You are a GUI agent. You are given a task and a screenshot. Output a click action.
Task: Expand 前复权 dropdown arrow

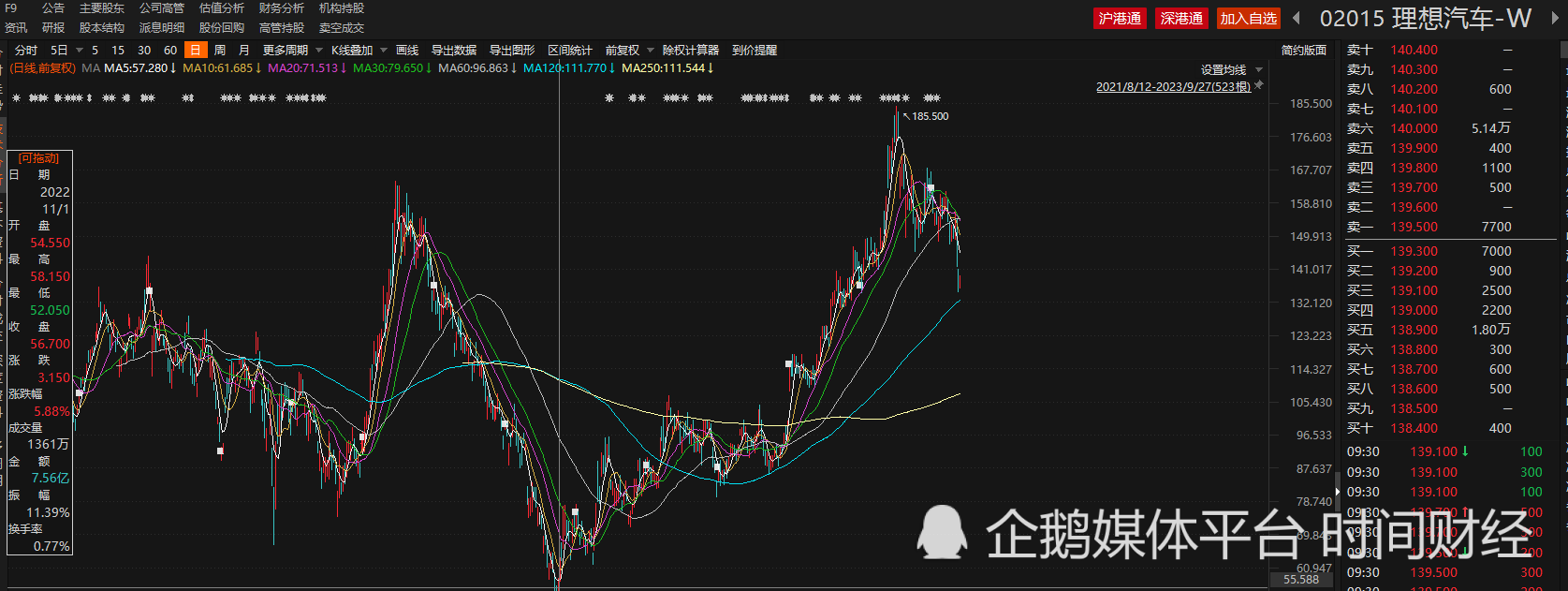pos(651,51)
